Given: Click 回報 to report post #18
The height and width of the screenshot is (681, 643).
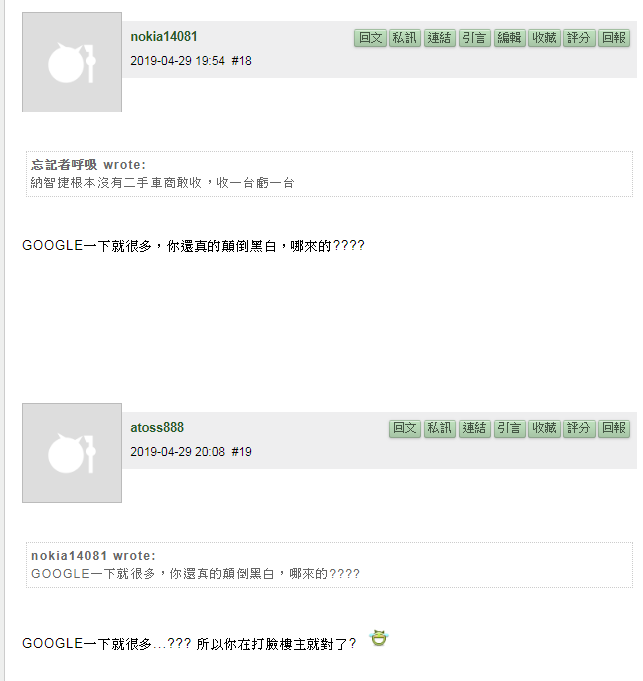Looking at the screenshot, I should point(613,38).
